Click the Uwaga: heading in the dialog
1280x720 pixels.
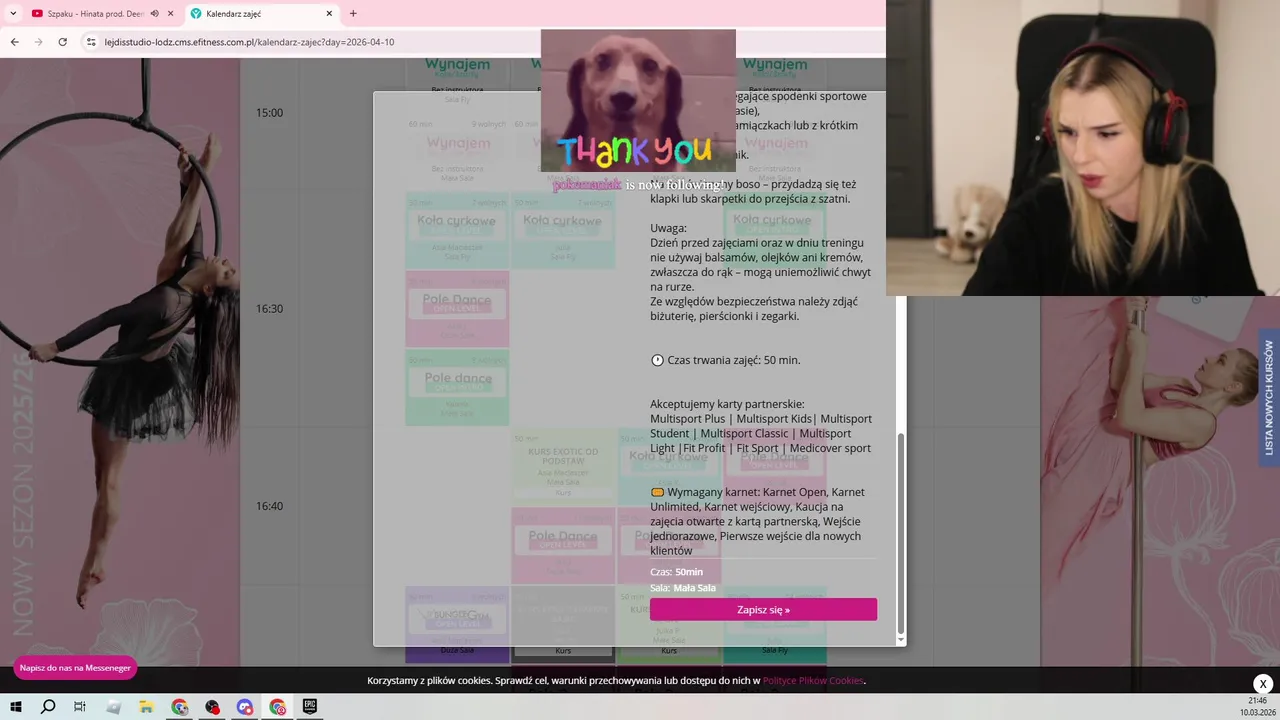click(x=668, y=228)
